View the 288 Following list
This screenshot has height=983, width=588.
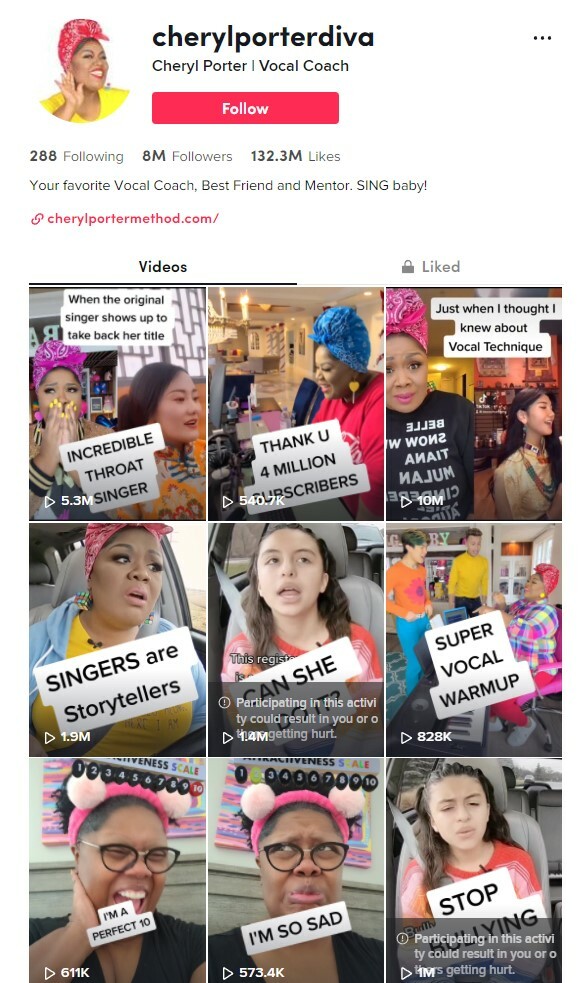pos(76,156)
